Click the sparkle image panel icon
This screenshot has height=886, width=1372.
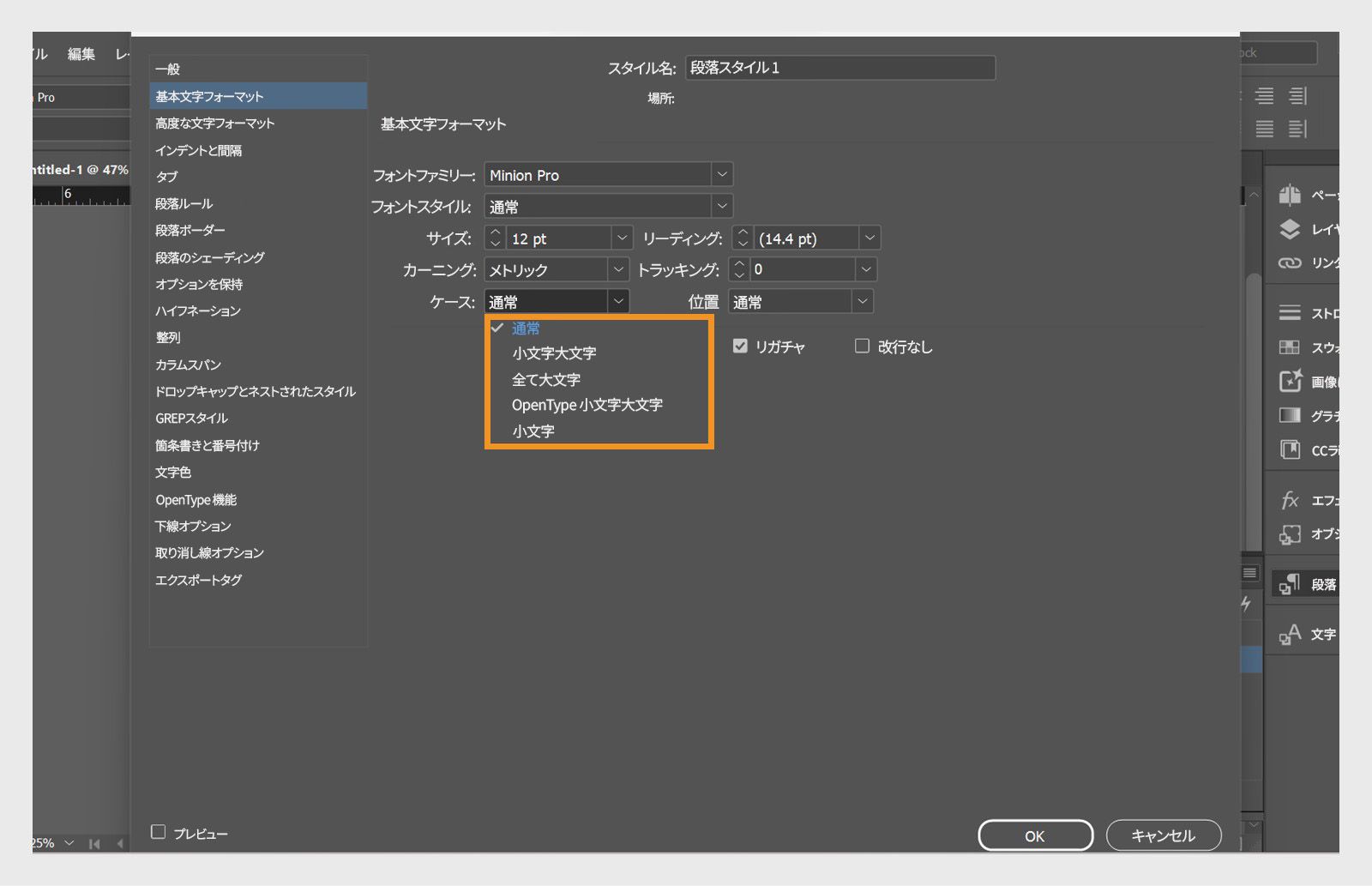click(x=1290, y=381)
